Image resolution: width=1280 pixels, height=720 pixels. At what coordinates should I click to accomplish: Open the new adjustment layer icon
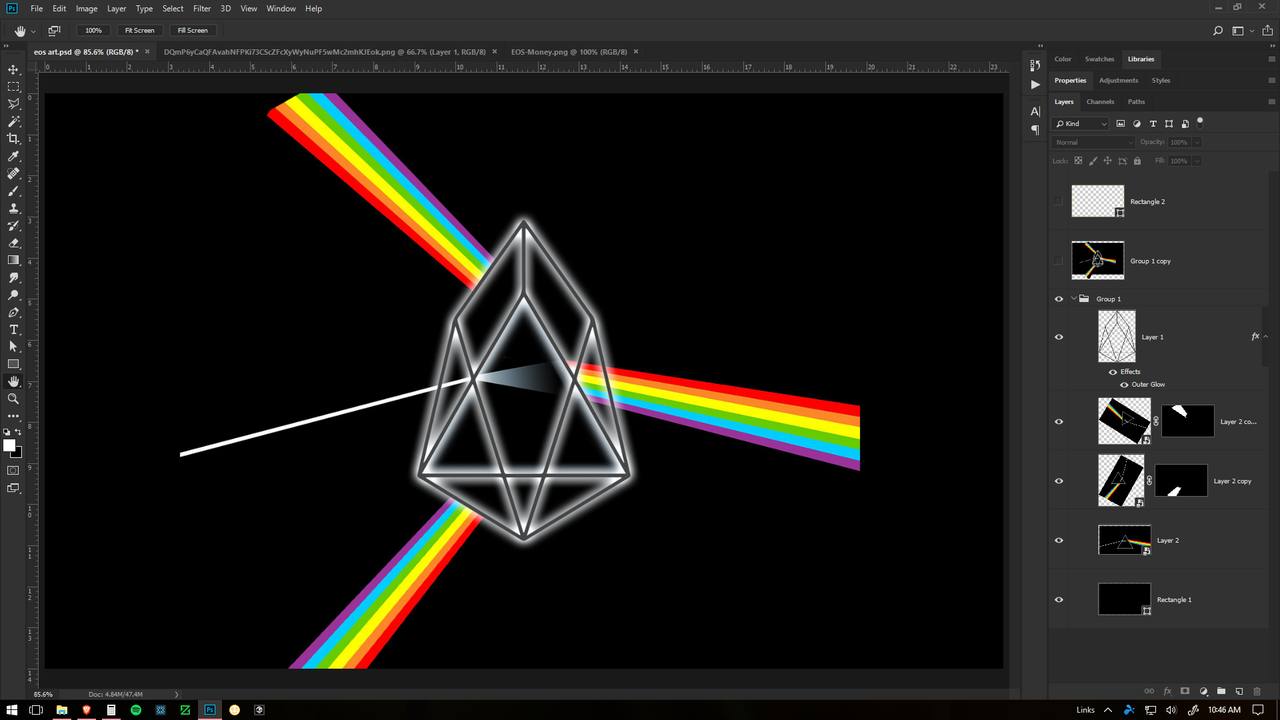click(1203, 691)
